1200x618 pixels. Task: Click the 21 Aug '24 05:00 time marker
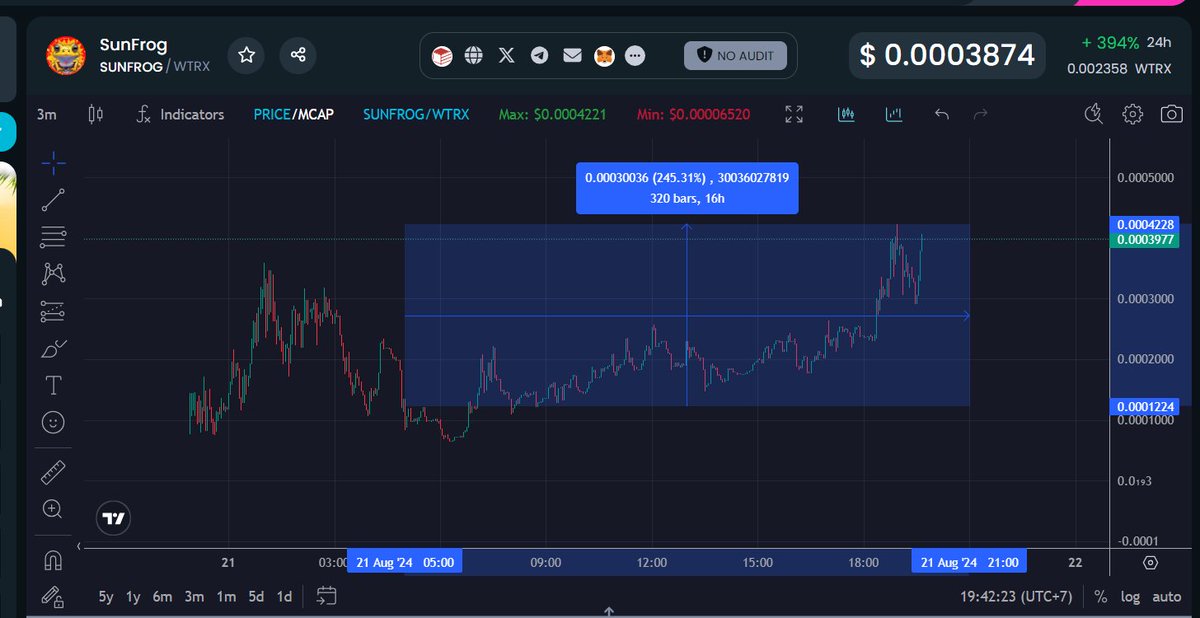pos(404,563)
